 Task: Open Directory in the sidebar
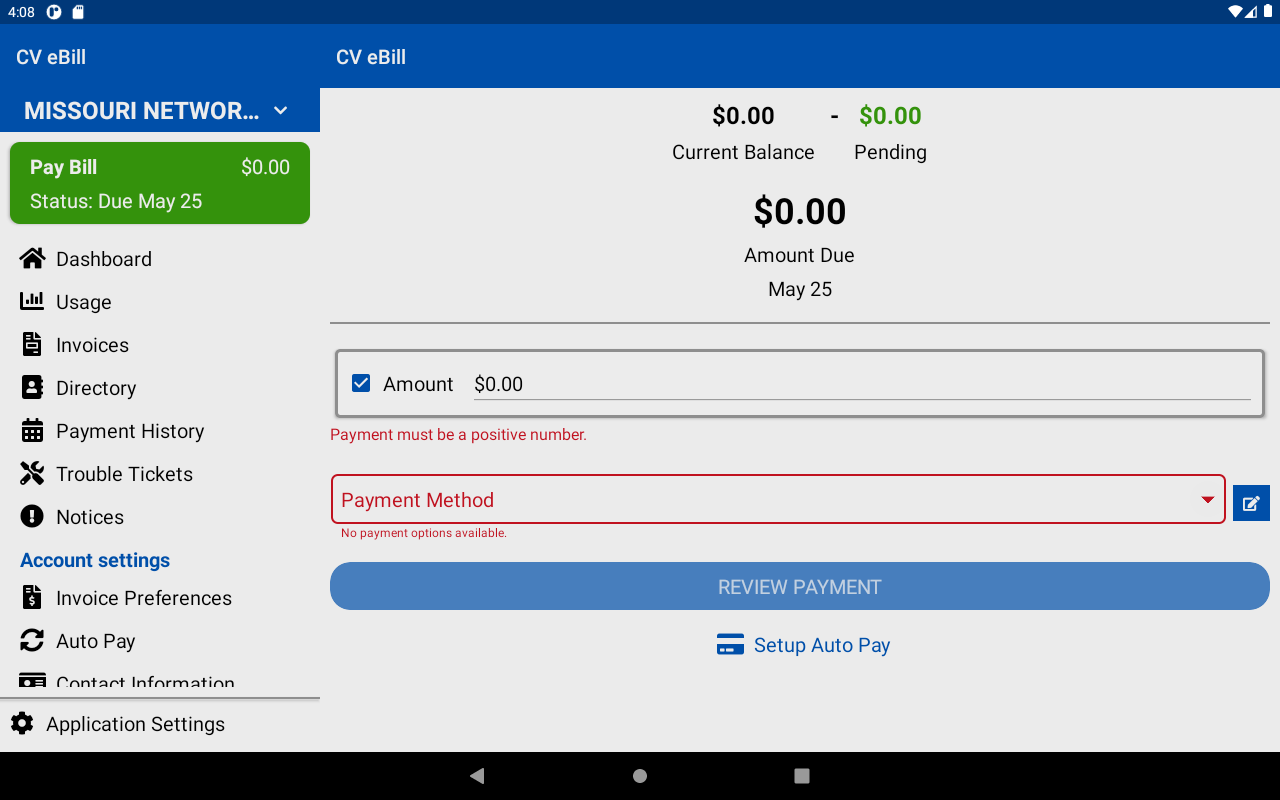(x=160, y=388)
